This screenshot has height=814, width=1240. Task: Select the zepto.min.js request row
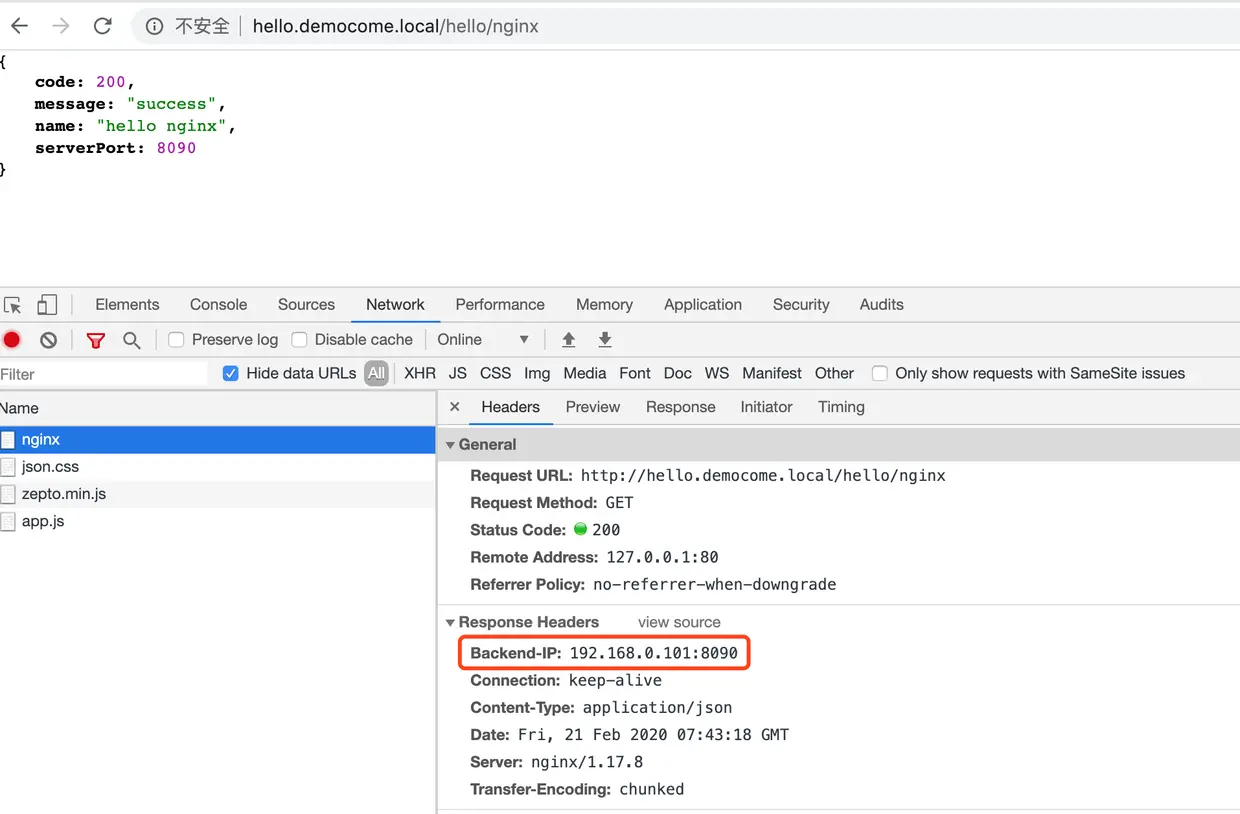pos(217,494)
